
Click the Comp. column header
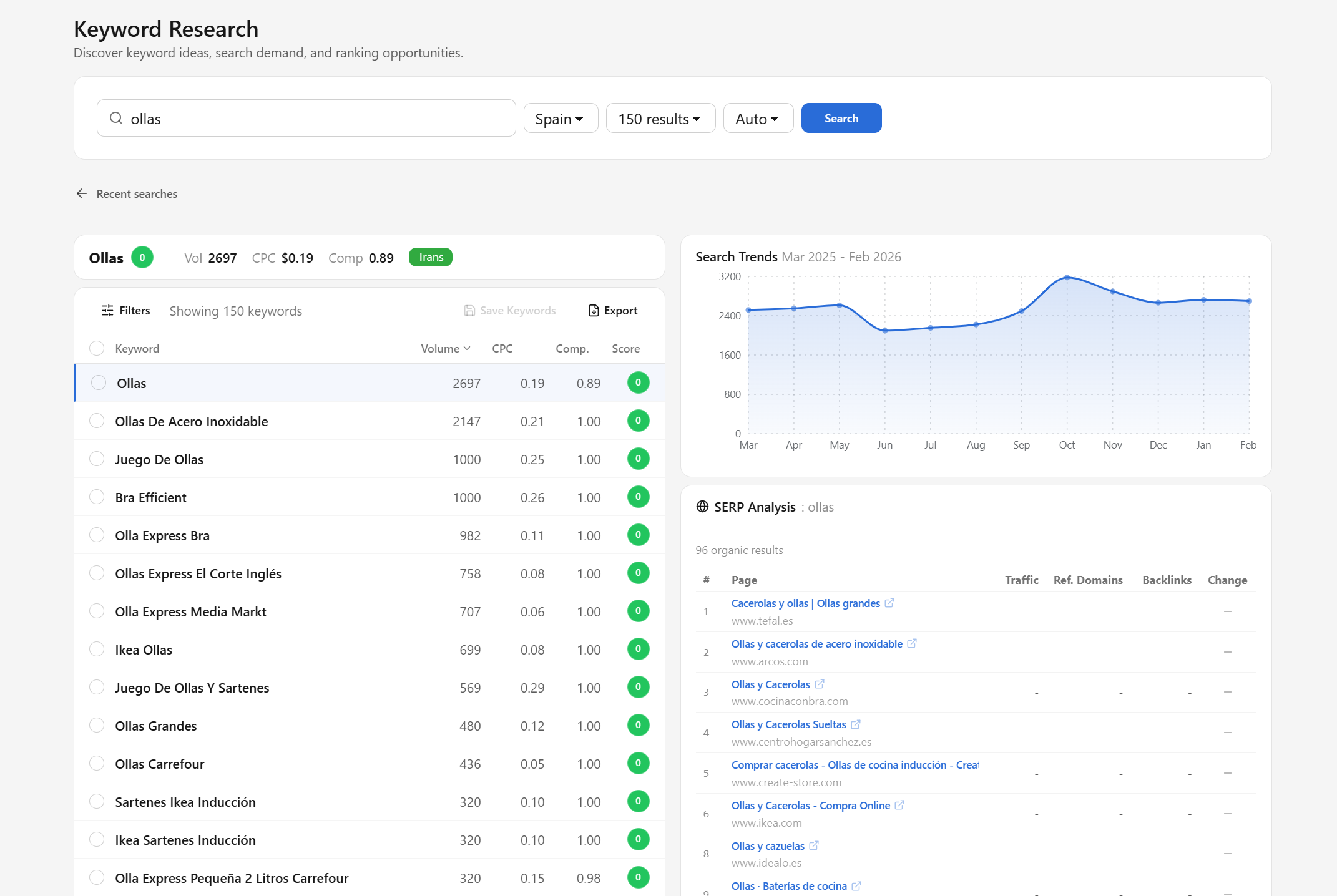(x=572, y=348)
